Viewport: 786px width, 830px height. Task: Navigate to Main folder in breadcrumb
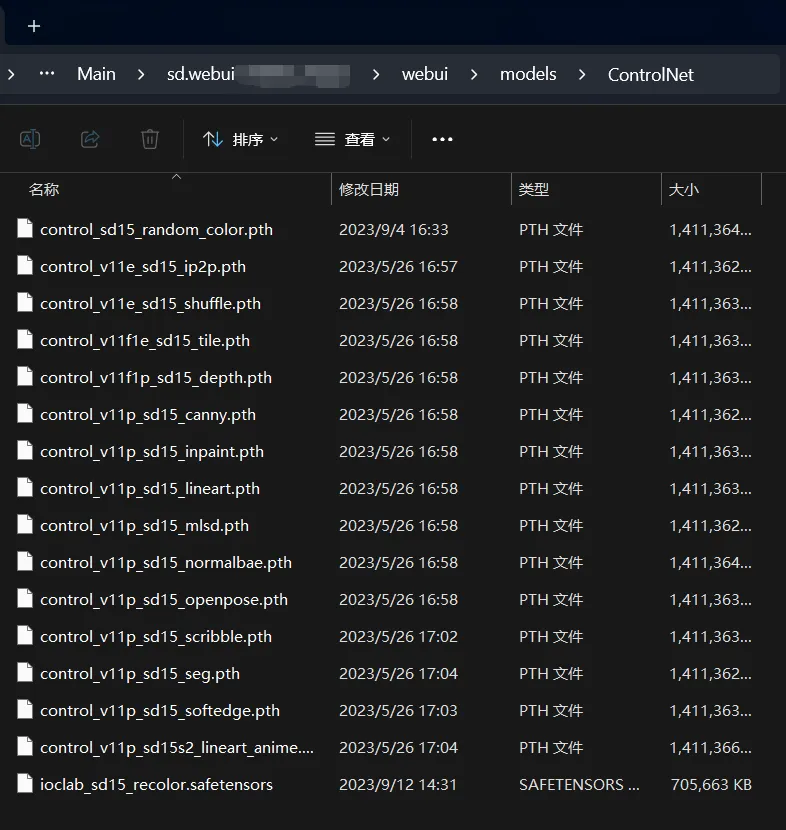tap(96, 74)
